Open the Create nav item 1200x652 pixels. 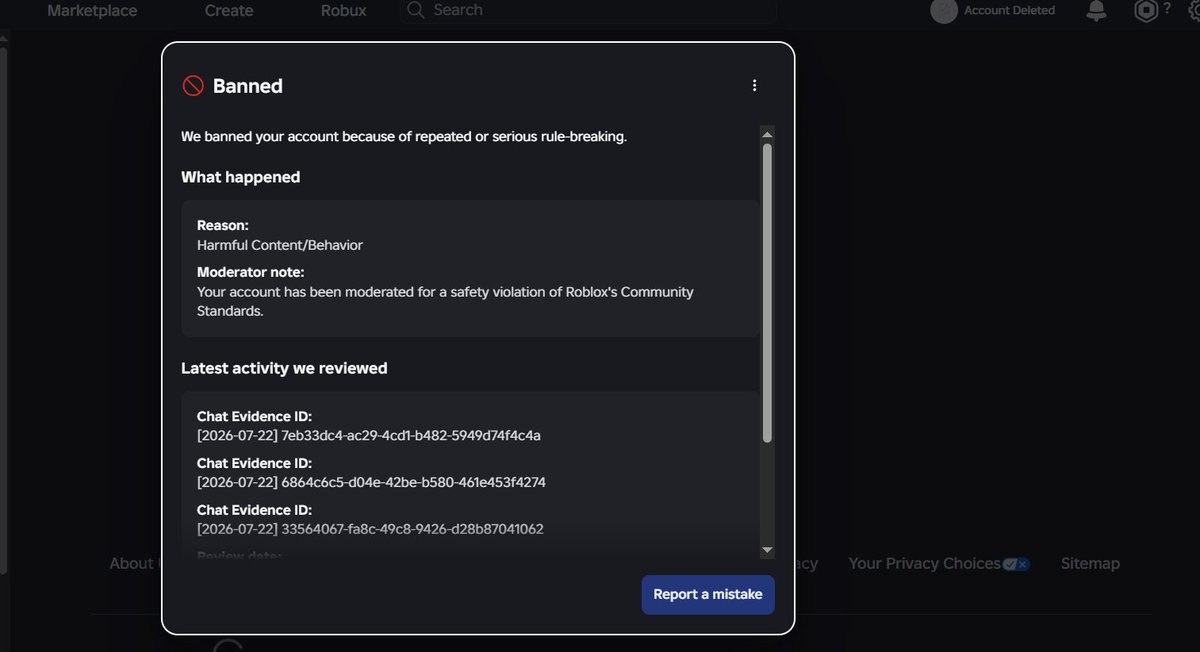tap(229, 11)
